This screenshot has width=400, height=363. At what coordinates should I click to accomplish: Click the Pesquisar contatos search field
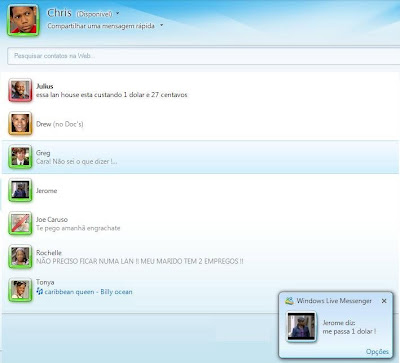(x=203, y=56)
